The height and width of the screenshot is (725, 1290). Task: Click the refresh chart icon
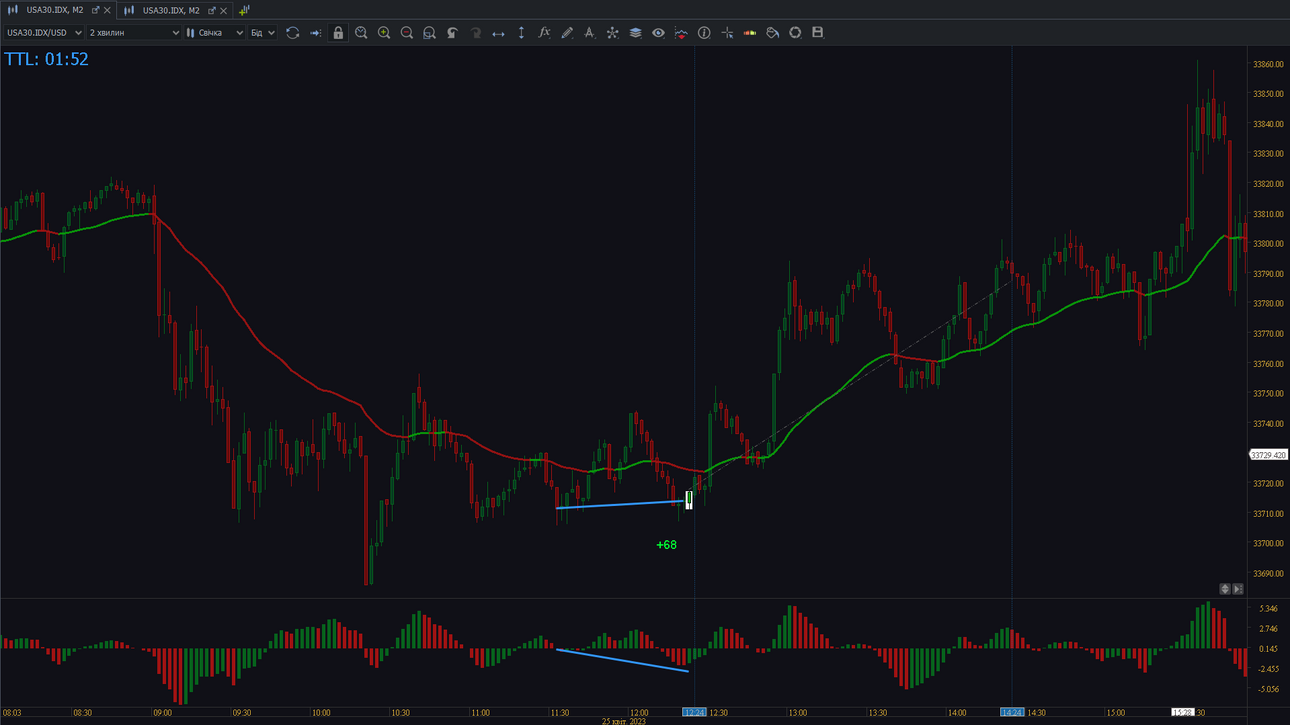[293, 33]
